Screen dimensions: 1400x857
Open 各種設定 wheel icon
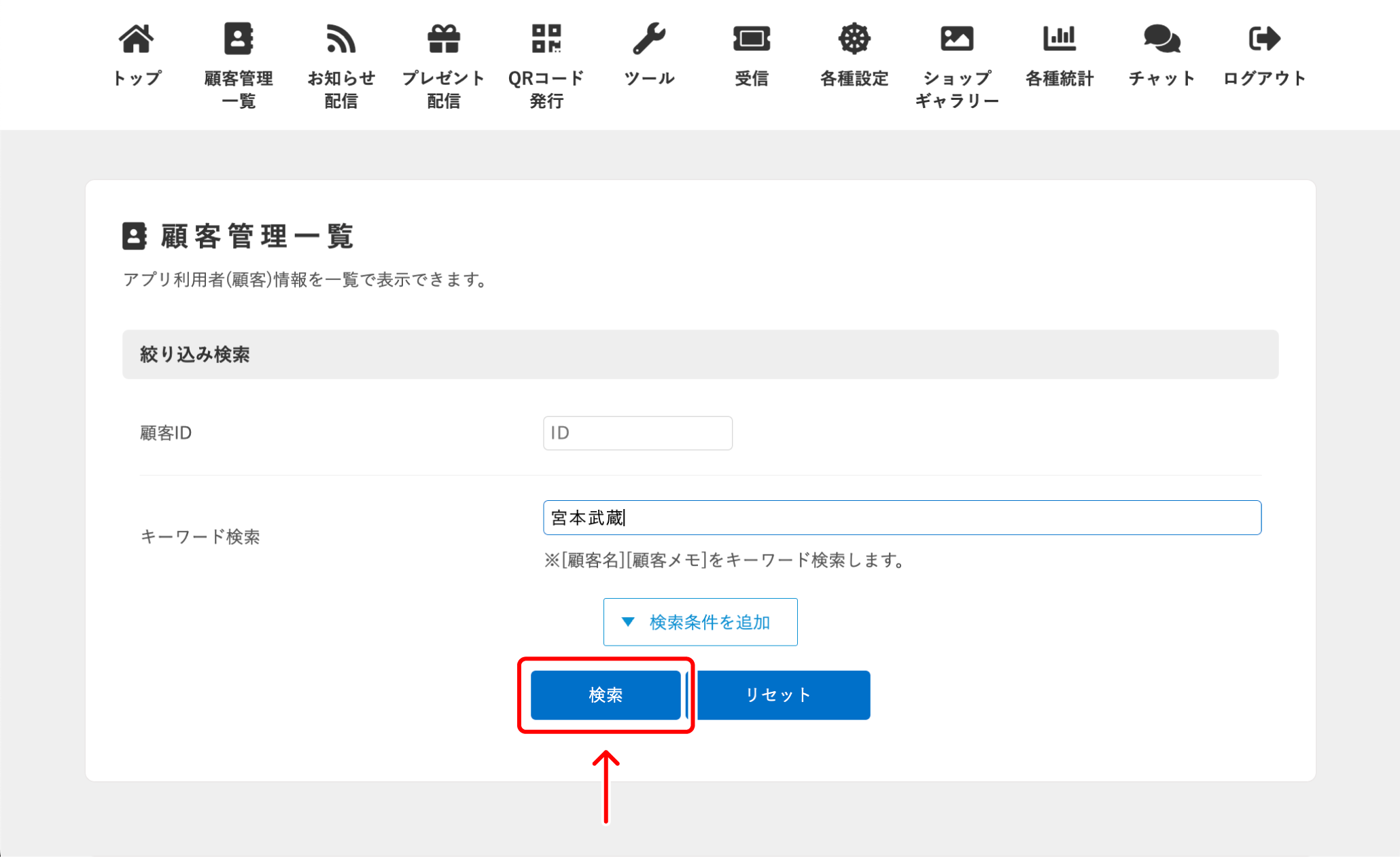[854, 39]
